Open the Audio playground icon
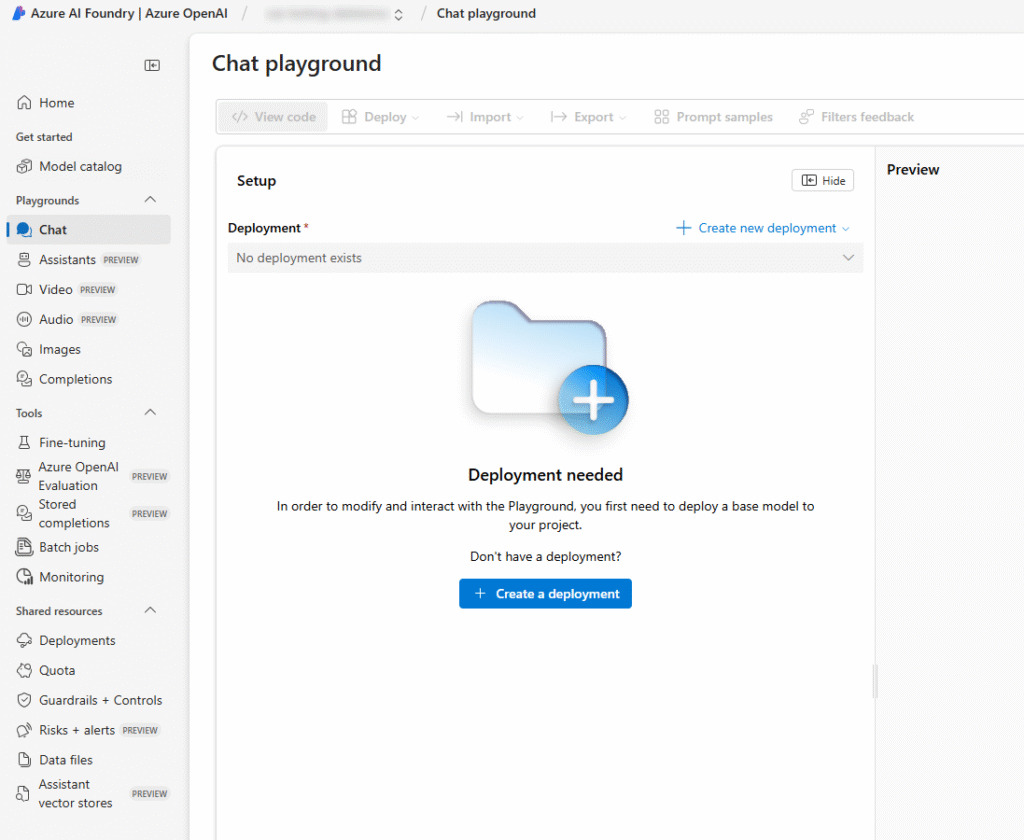This screenshot has width=1024, height=840. [25, 320]
